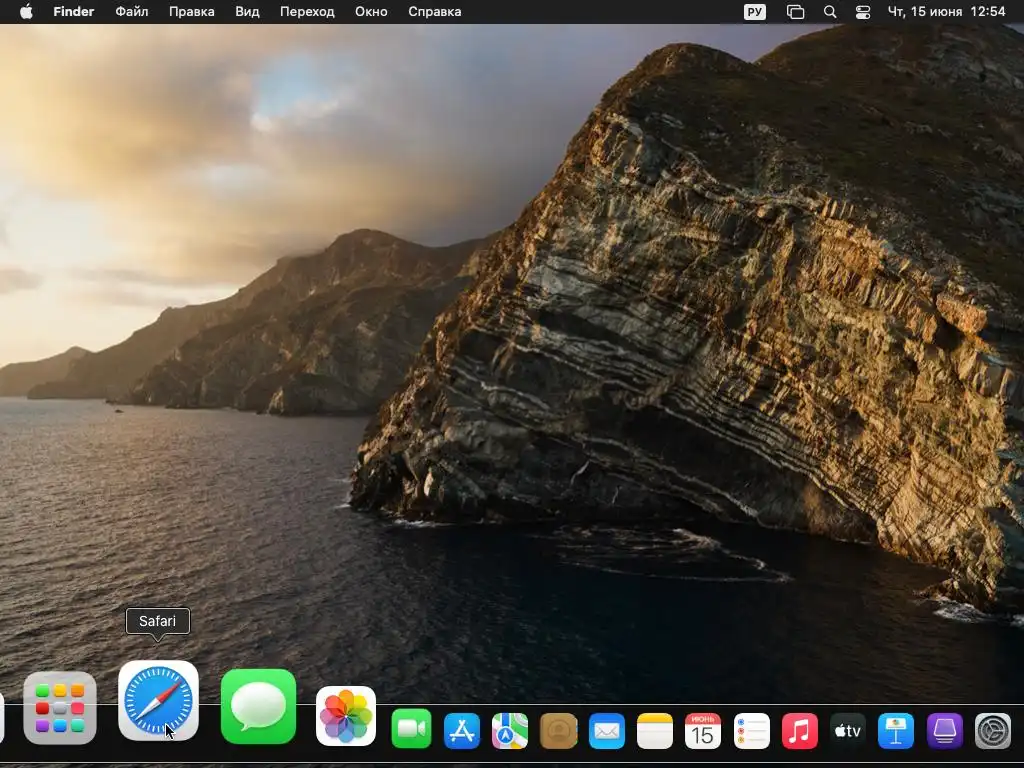Open the Notes app
Screen dimensions: 1024x768
pos(655,731)
